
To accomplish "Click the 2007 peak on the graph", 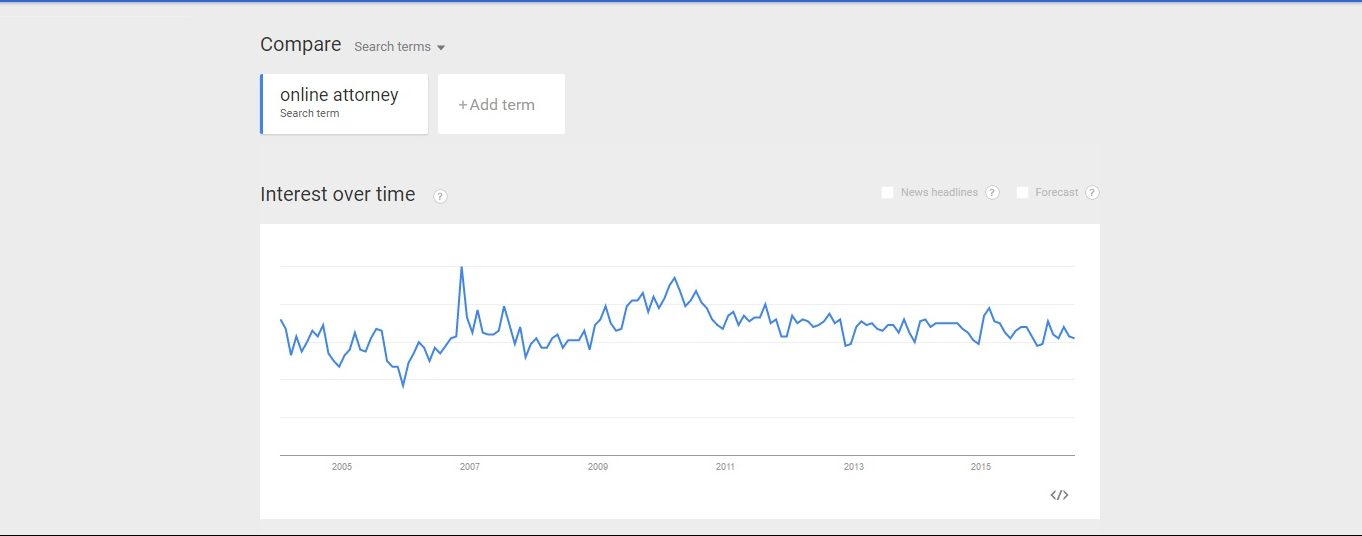I will click(461, 267).
